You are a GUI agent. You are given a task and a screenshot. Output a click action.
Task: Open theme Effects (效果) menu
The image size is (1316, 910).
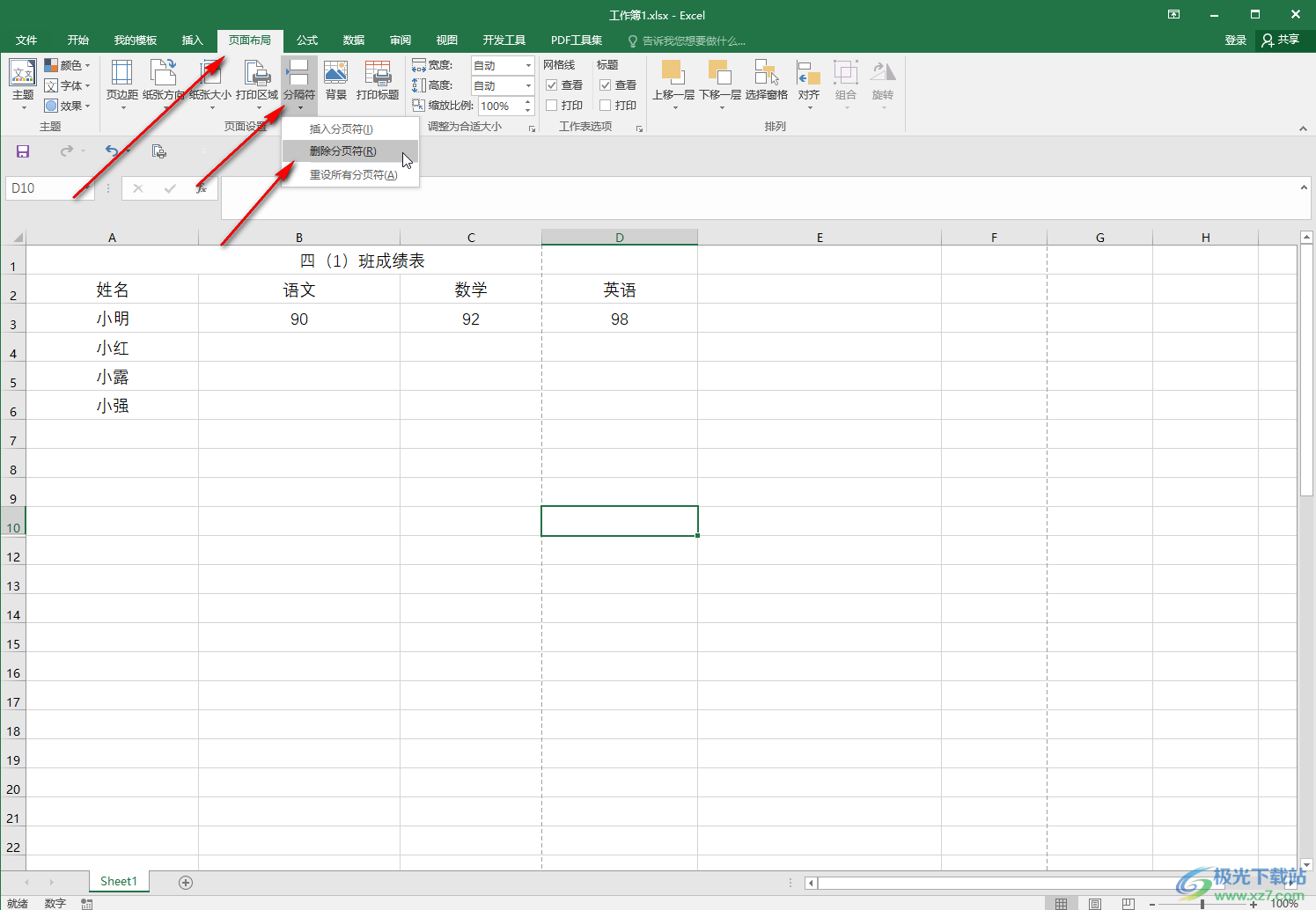[68, 106]
